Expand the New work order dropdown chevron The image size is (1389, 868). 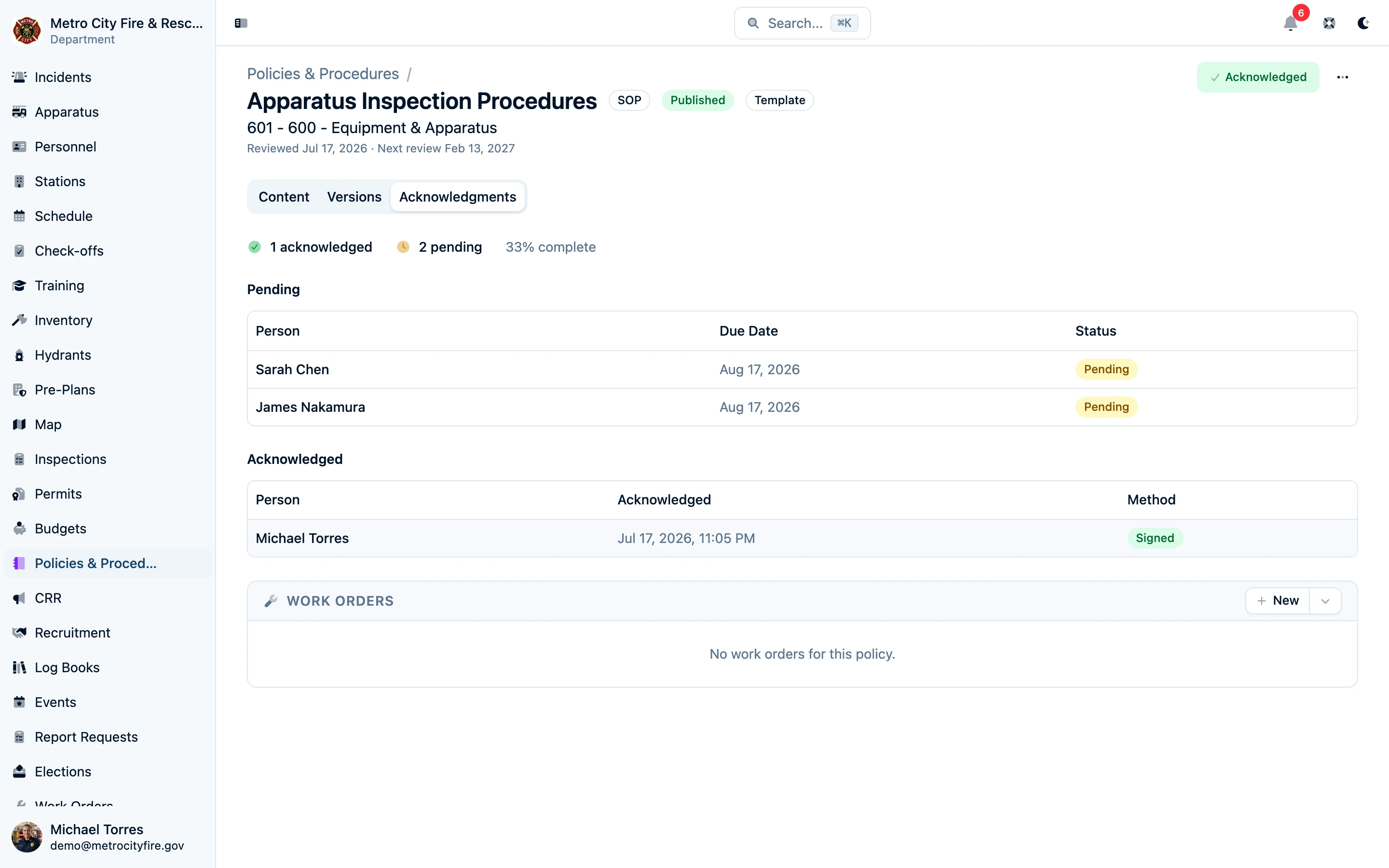(x=1325, y=601)
